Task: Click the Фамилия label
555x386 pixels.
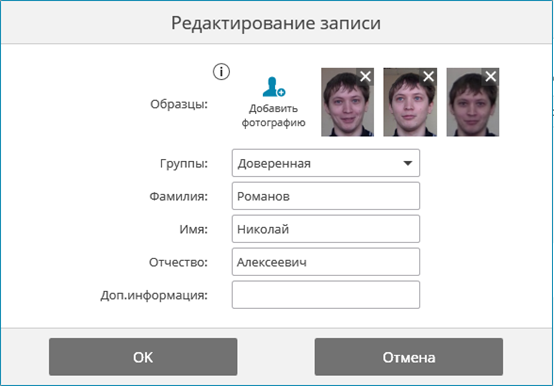Action: click(x=178, y=196)
